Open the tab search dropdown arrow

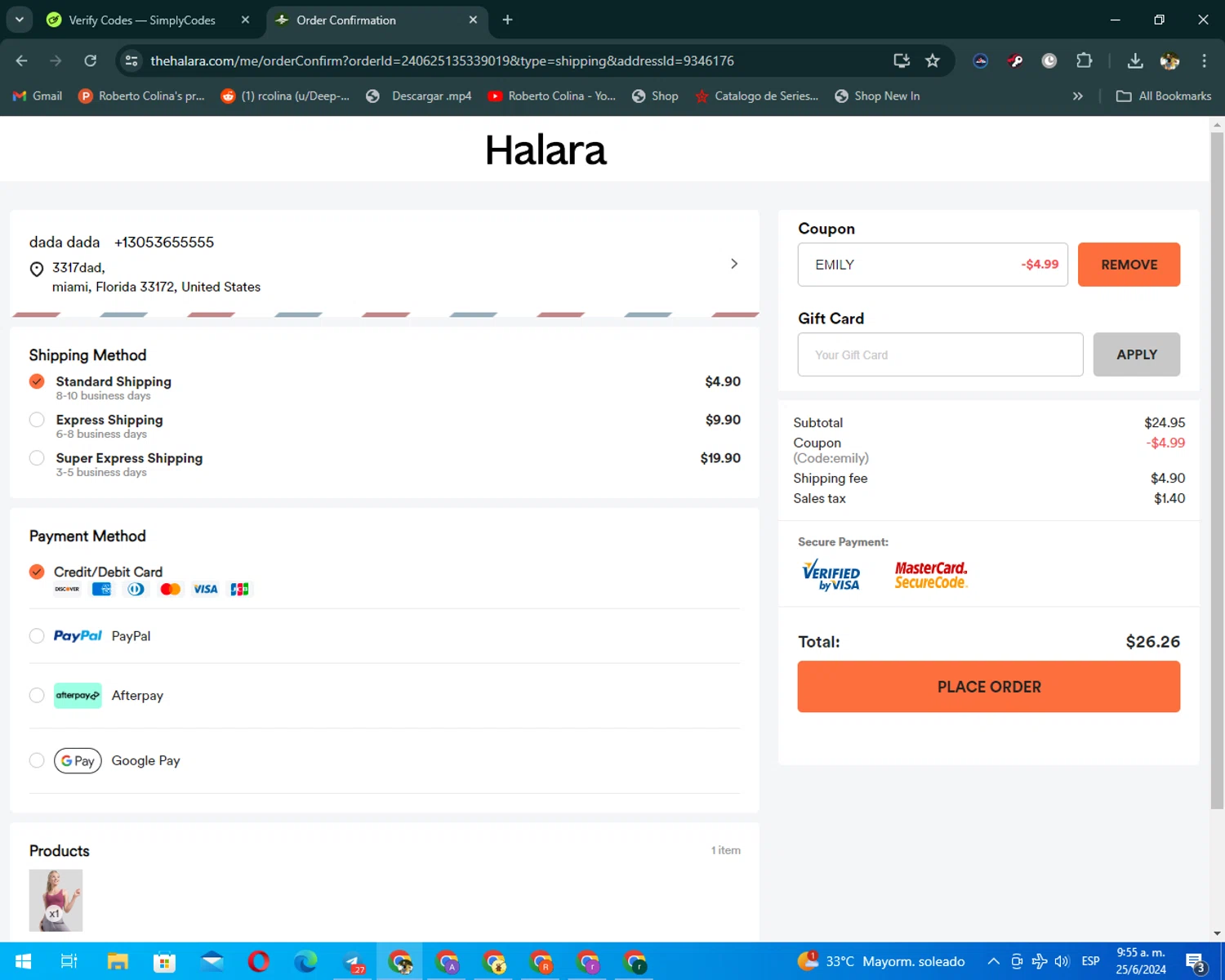pyautogui.click(x=19, y=20)
